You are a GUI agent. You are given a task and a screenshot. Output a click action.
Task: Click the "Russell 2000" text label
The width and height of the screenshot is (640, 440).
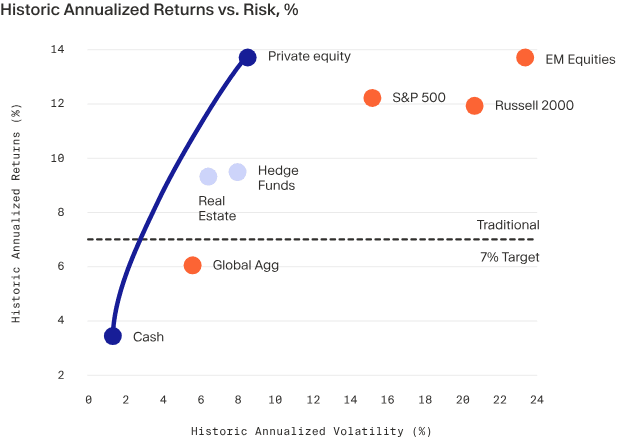[x=533, y=105]
